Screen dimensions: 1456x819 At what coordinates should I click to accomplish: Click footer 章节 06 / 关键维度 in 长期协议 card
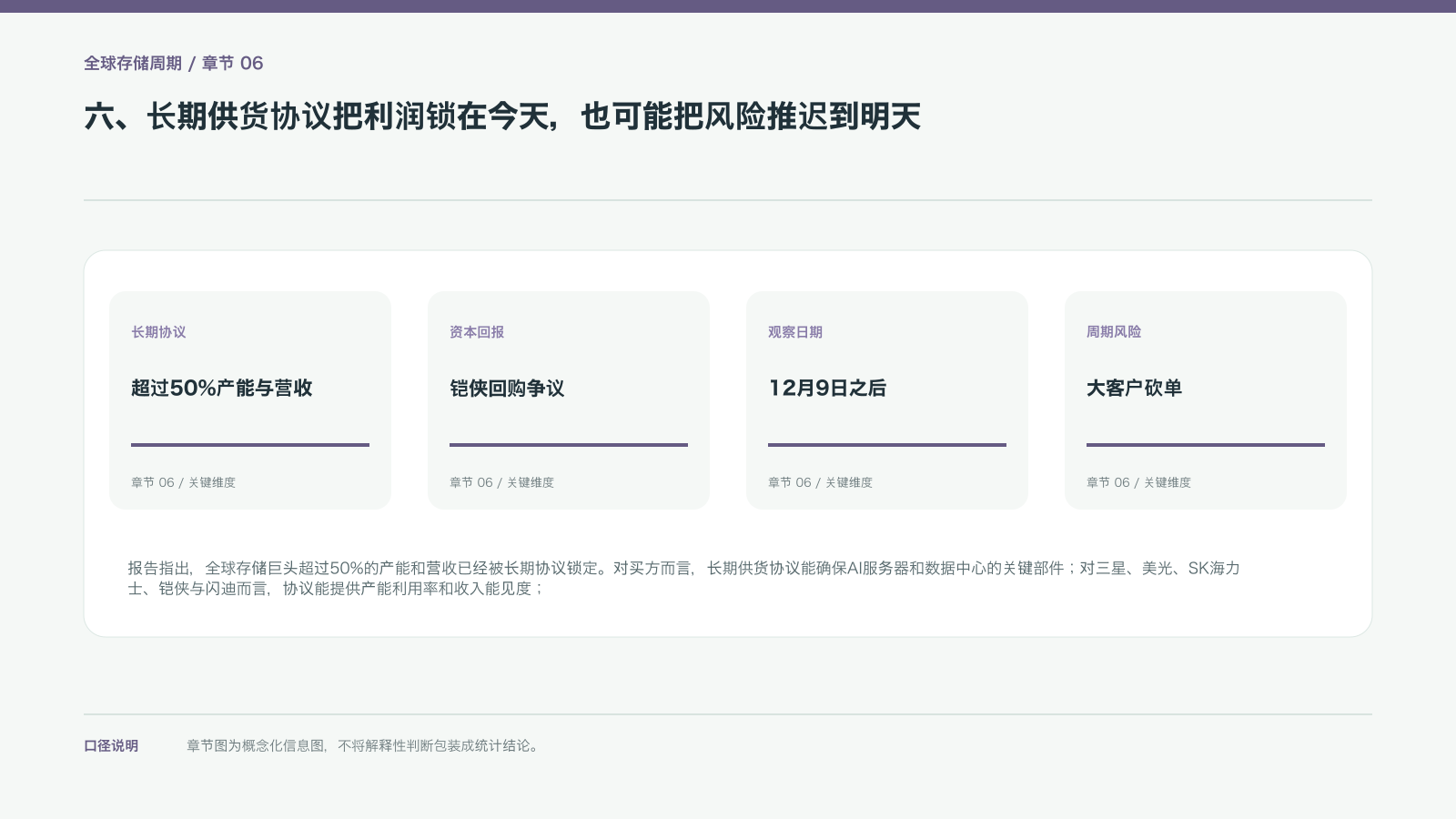183,482
